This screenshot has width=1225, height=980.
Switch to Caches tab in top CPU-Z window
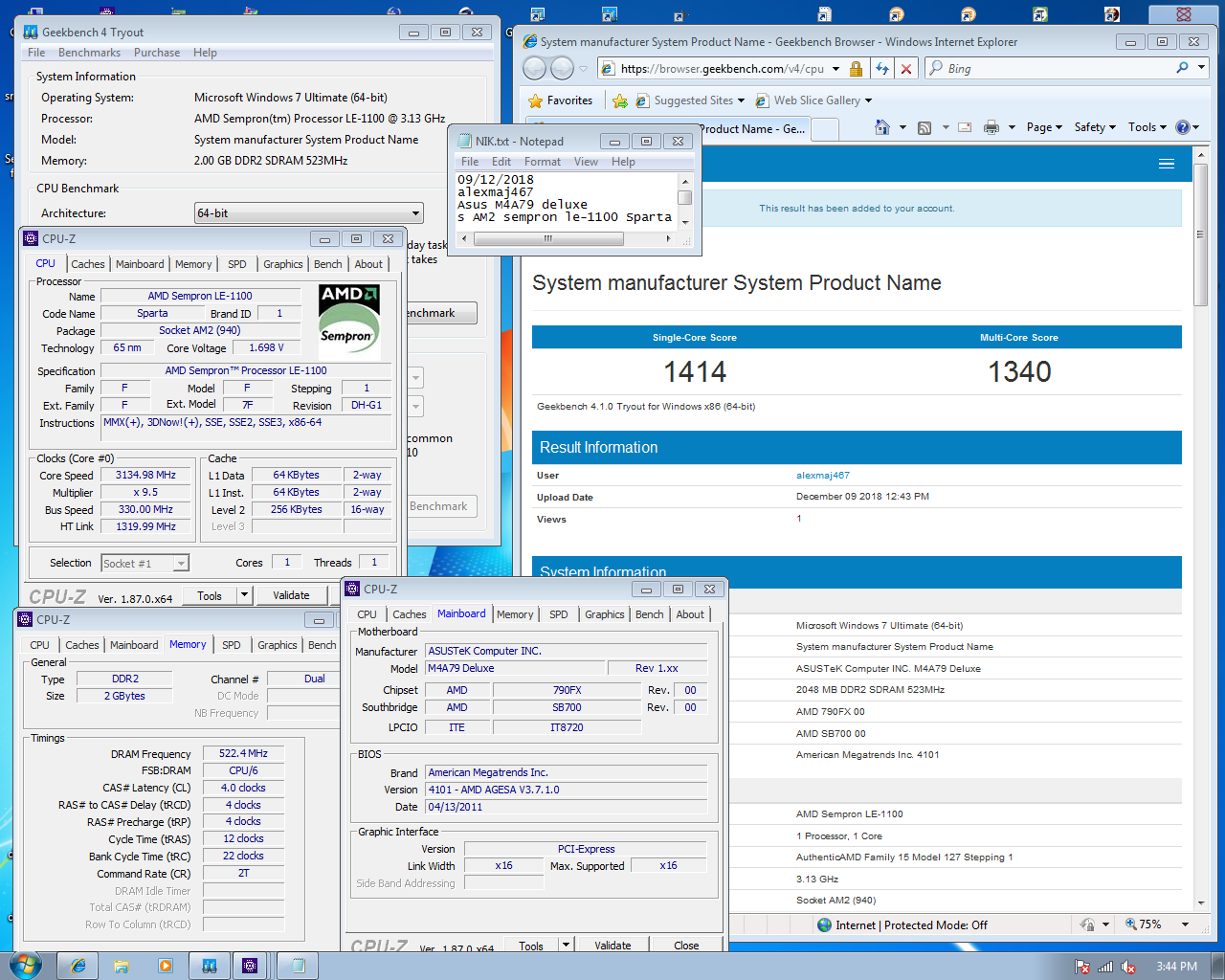click(x=87, y=264)
